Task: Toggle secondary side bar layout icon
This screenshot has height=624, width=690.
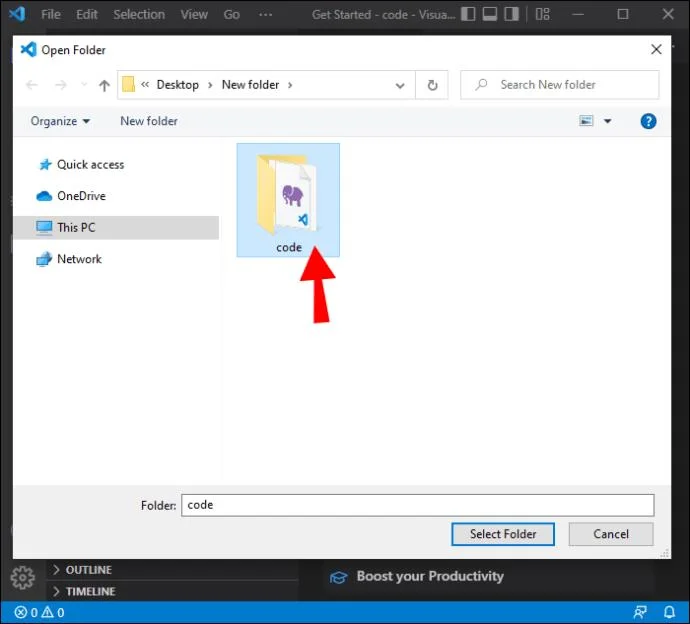Action: coord(511,14)
